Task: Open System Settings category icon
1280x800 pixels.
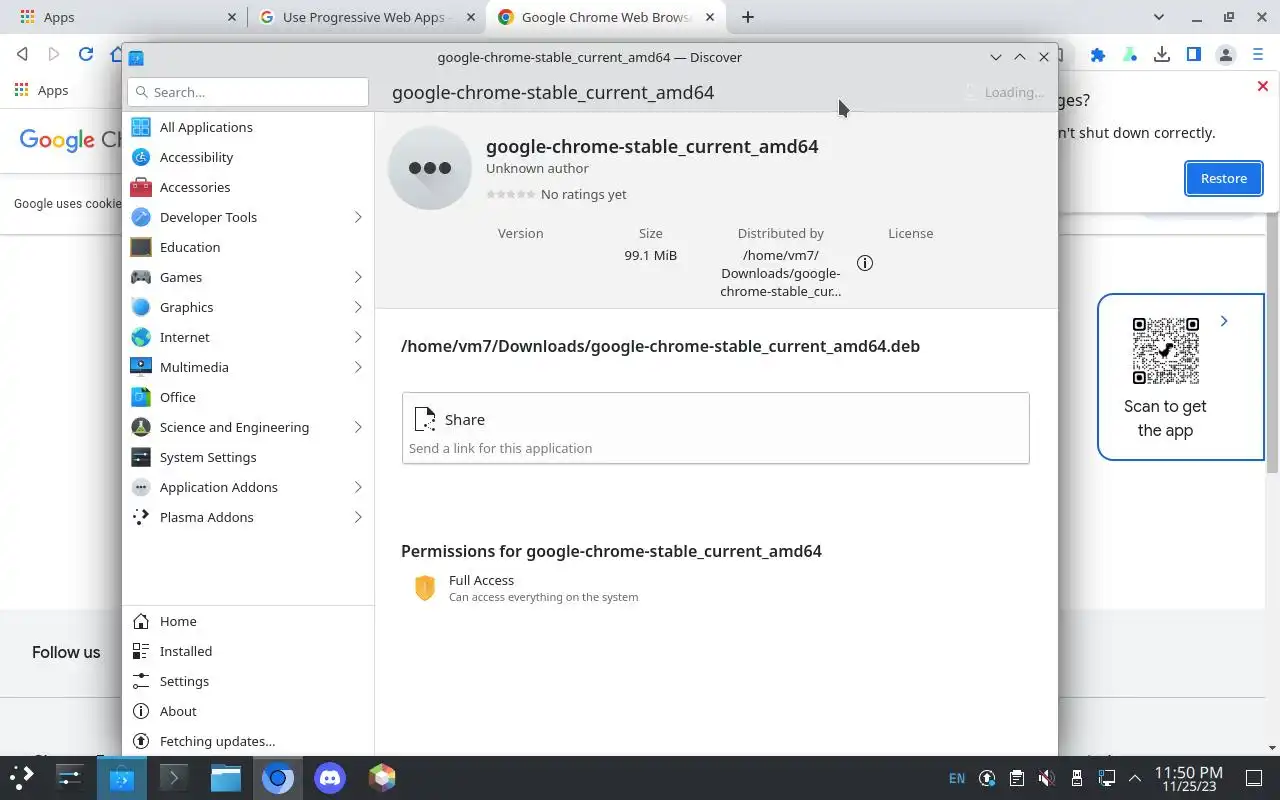Action: (141, 457)
